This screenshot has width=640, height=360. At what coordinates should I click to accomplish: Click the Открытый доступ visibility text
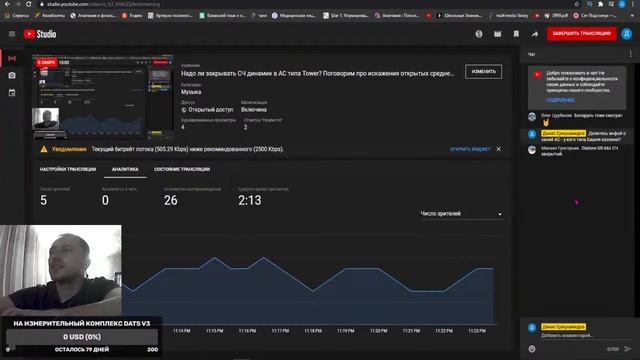[211, 110]
